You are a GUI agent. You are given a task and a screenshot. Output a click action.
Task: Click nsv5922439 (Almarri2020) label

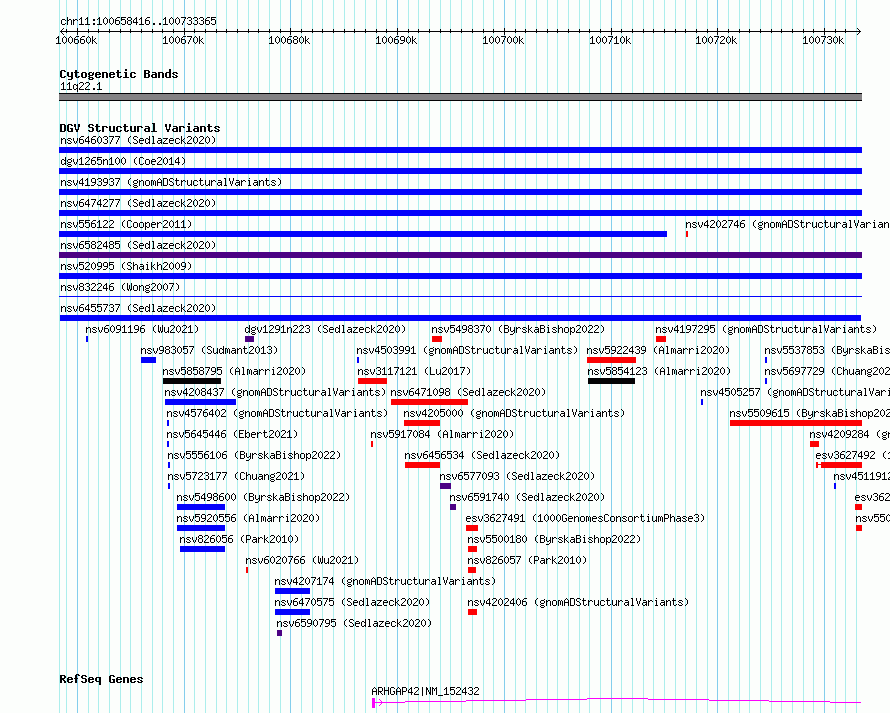pyautogui.click(x=658, y=350)
